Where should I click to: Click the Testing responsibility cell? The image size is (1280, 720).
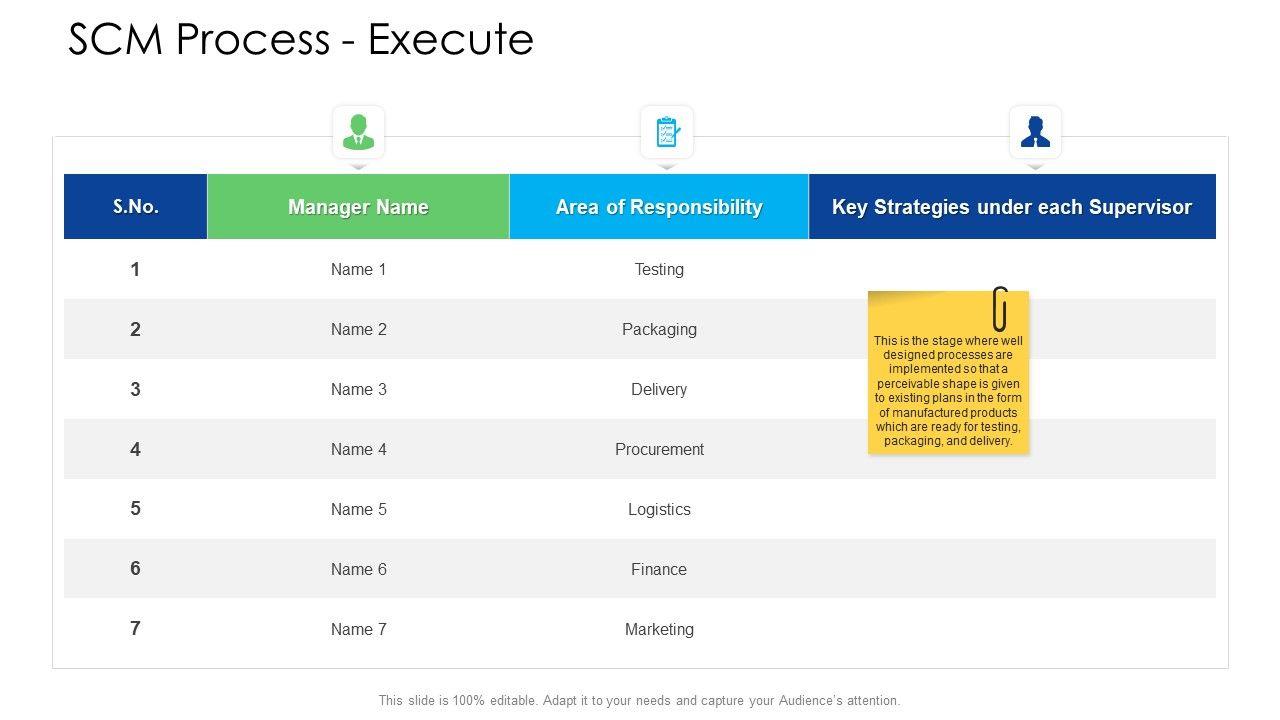(x=659, y=269)
